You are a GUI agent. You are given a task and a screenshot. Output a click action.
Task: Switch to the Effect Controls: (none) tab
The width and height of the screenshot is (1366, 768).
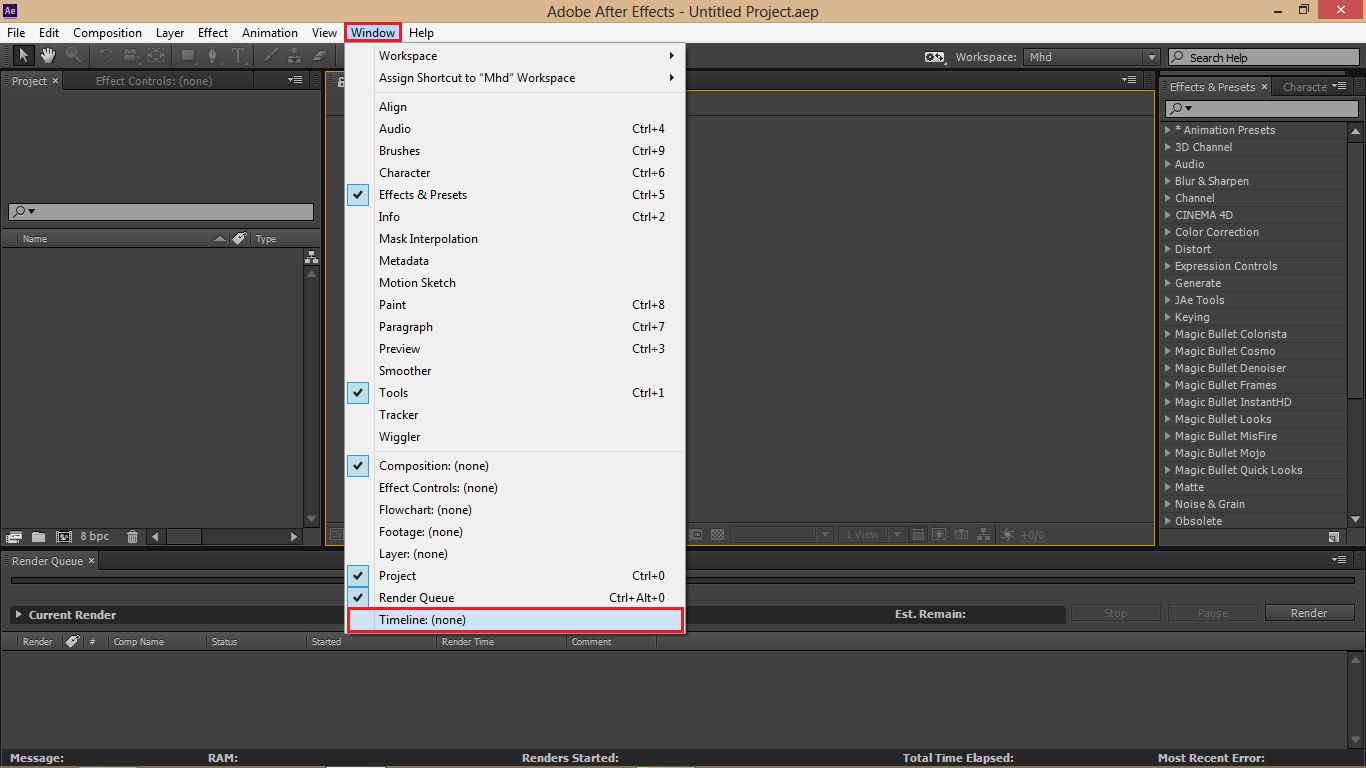click(154, 81)
